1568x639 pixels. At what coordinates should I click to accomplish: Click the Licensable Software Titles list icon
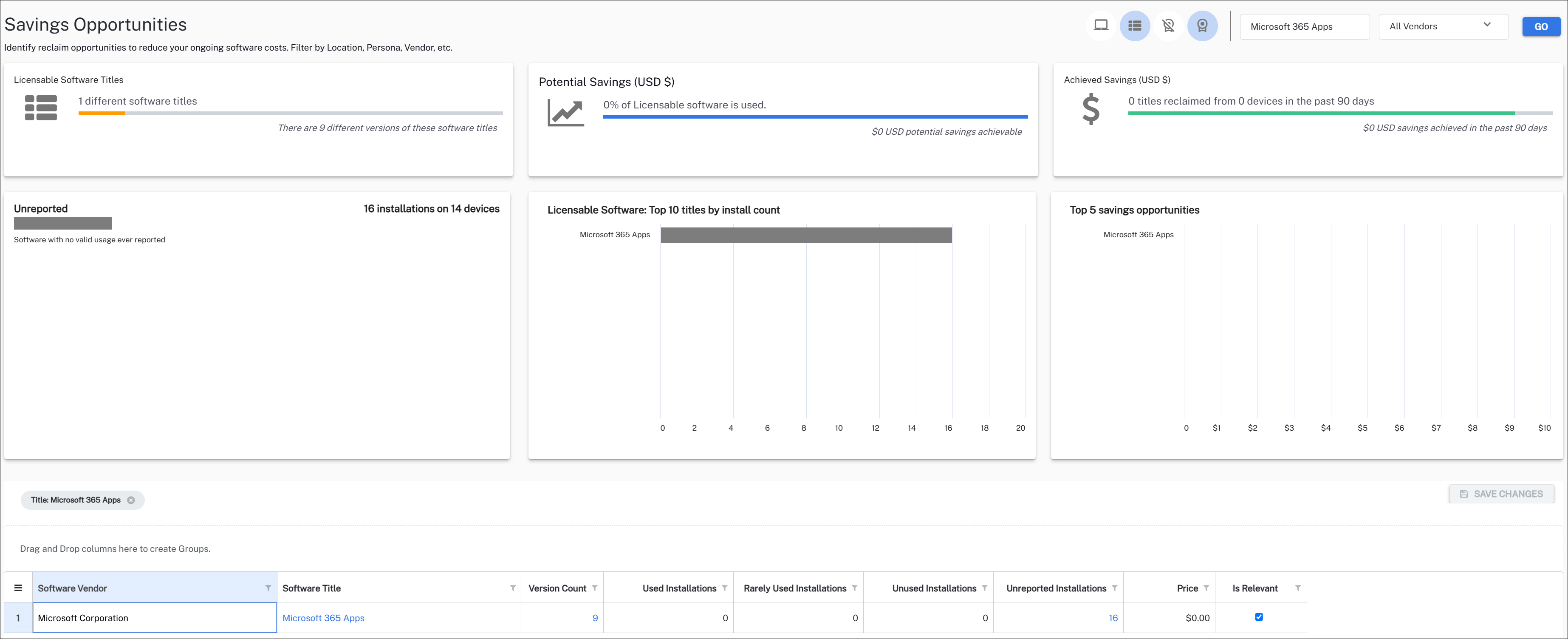click(x=41, y=108)
